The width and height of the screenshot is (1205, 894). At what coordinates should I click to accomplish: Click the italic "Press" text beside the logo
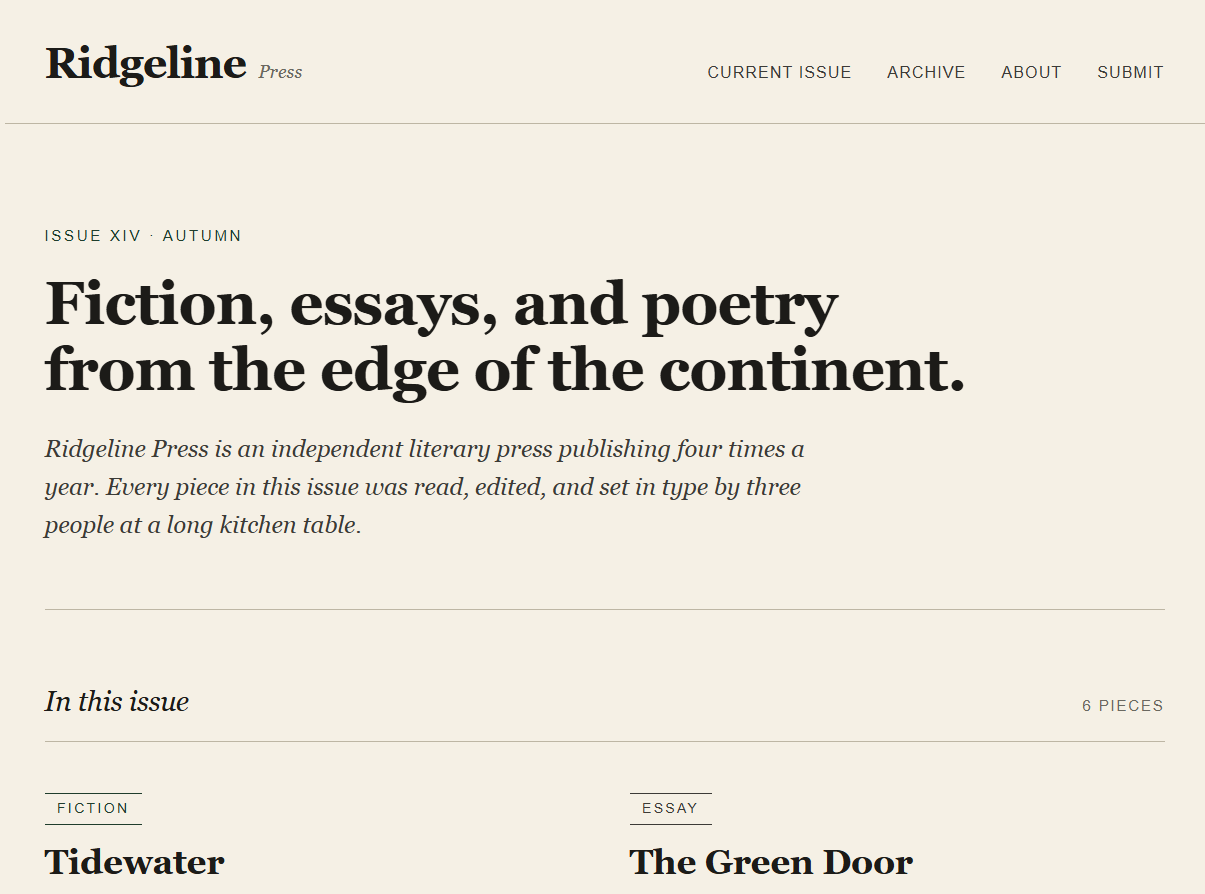click(280, 72)
